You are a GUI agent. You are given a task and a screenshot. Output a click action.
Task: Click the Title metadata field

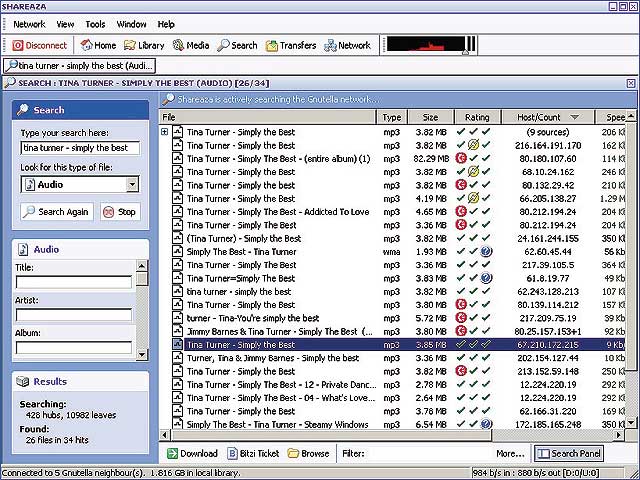point(74,282)
